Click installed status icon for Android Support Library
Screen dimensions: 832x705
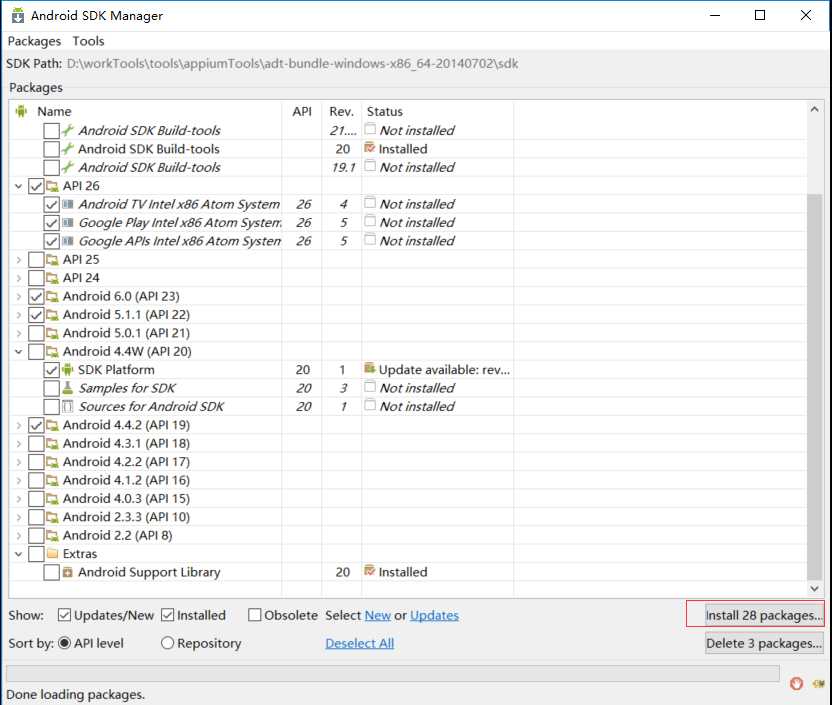click(x=370, y=571)
